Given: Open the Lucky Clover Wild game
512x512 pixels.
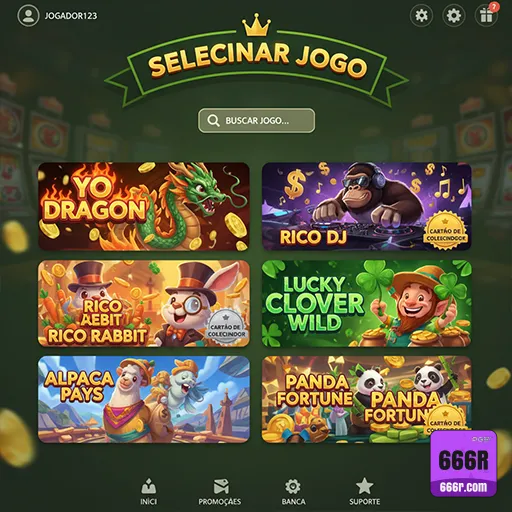Looking at the screenshot, I should pos(367,304).
